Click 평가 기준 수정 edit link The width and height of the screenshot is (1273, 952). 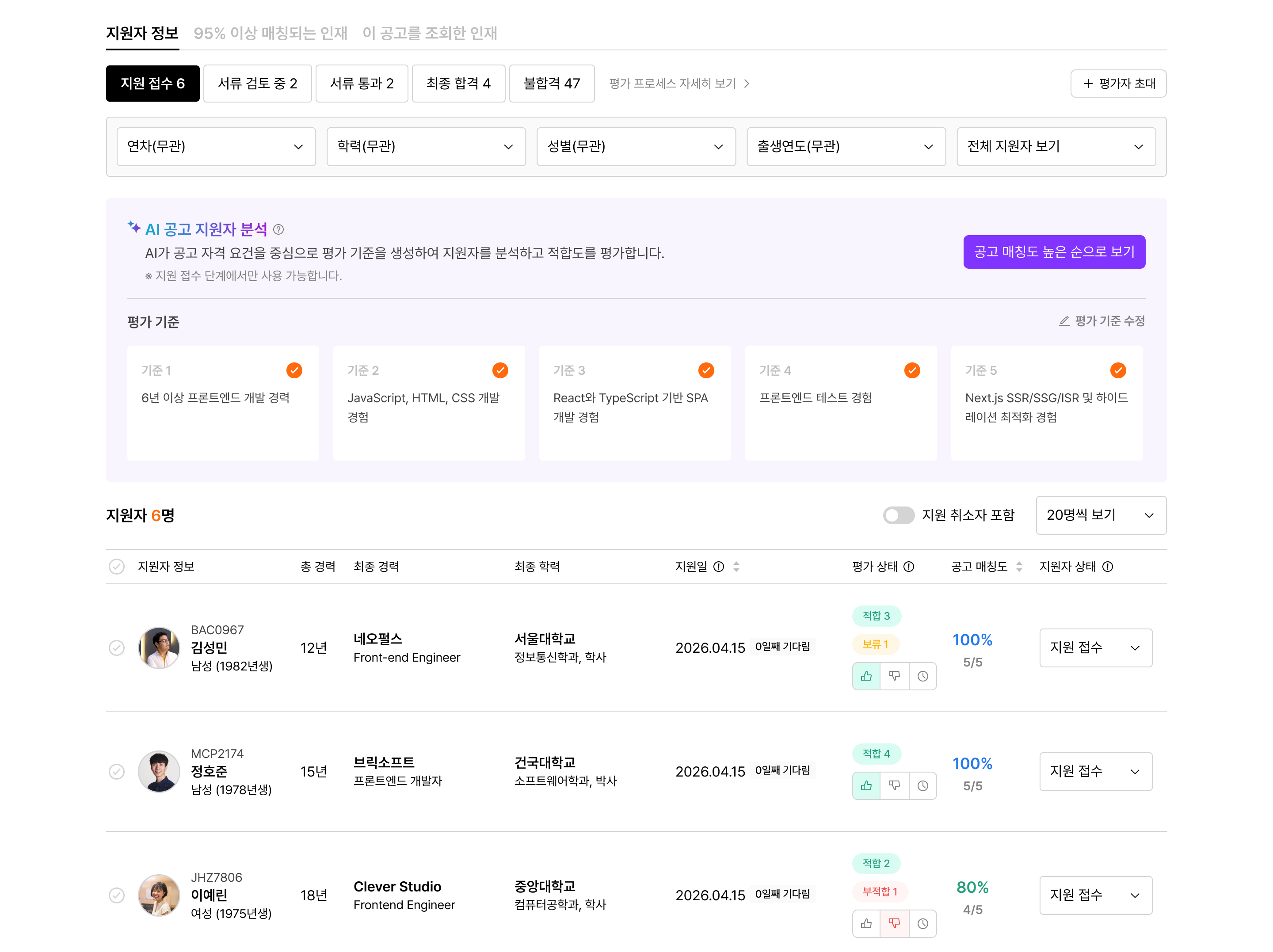1102,321
